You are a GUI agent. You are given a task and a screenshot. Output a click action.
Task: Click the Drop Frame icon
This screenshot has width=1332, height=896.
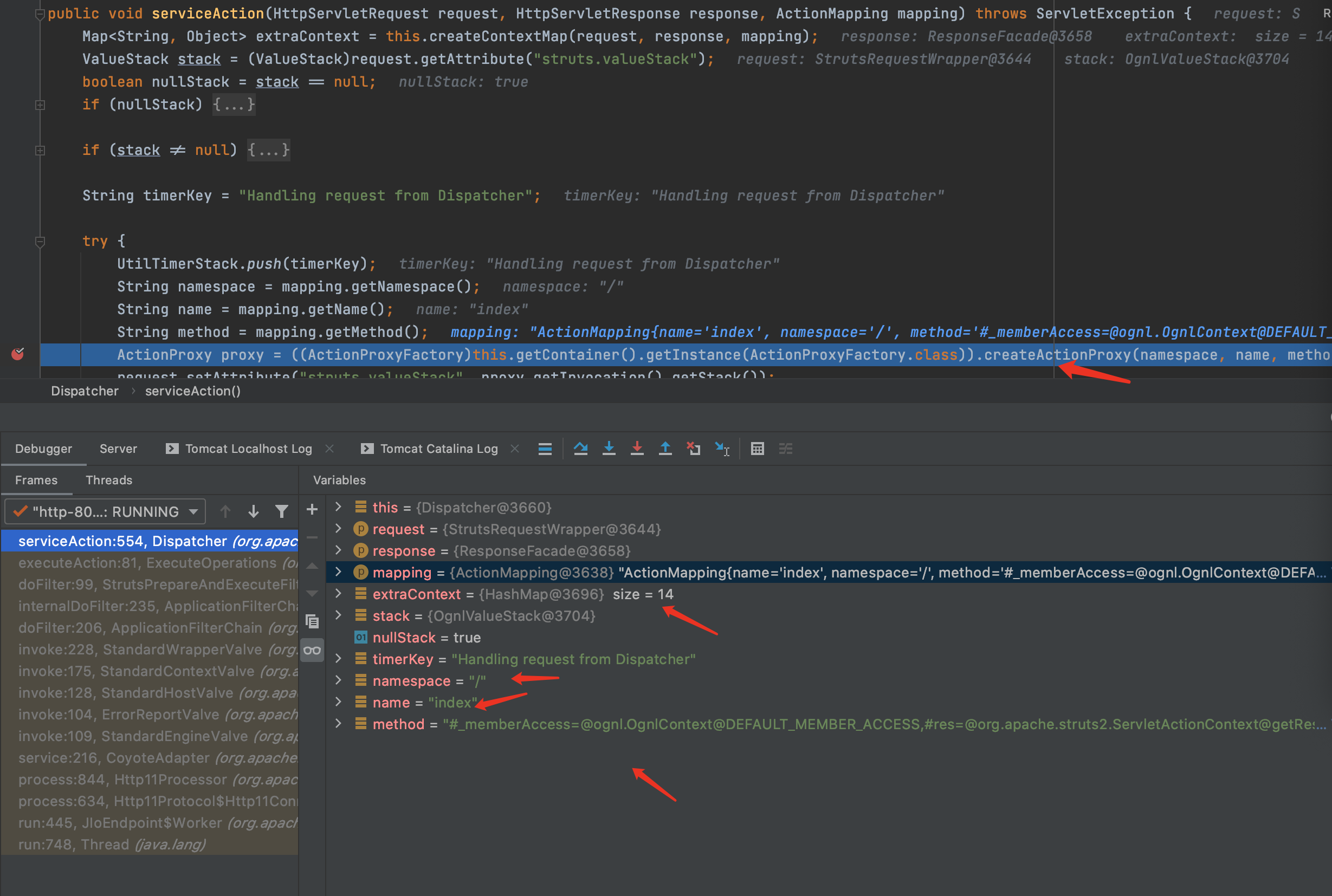point(694,449)
